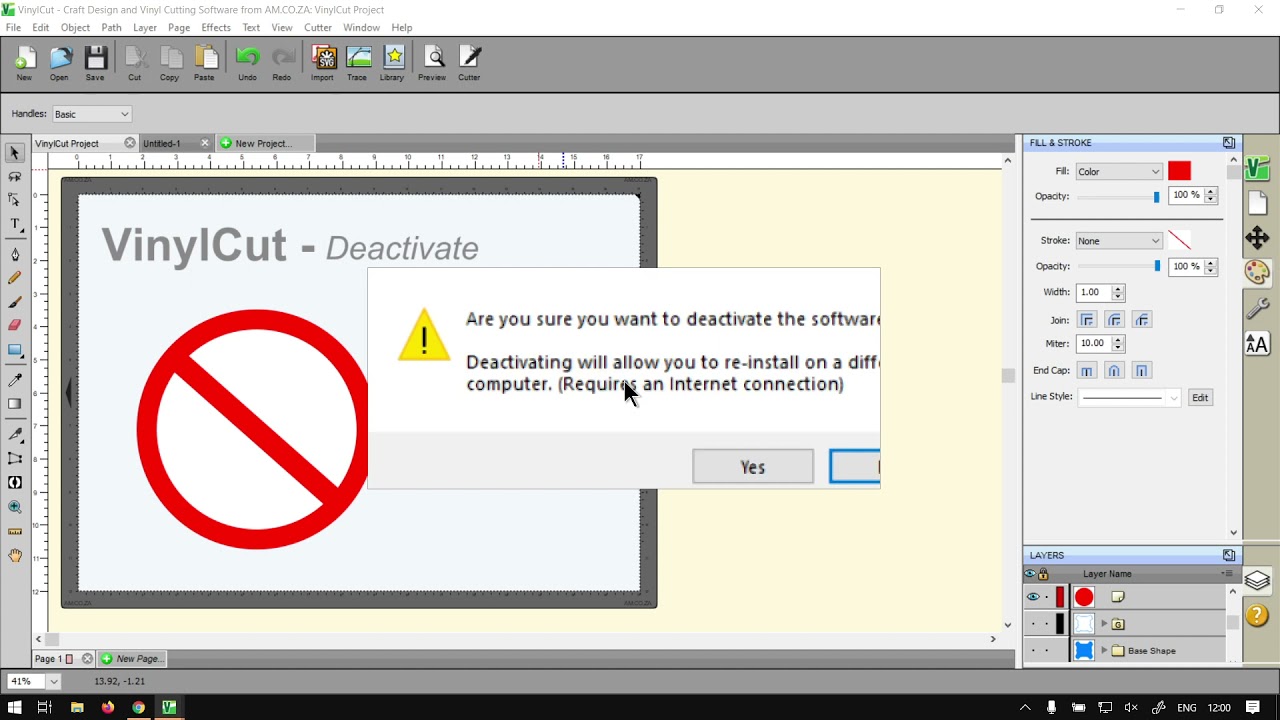Open the Text AA side tab
The width and height of the screenshot is (1280, 720).
point(1257,344)
